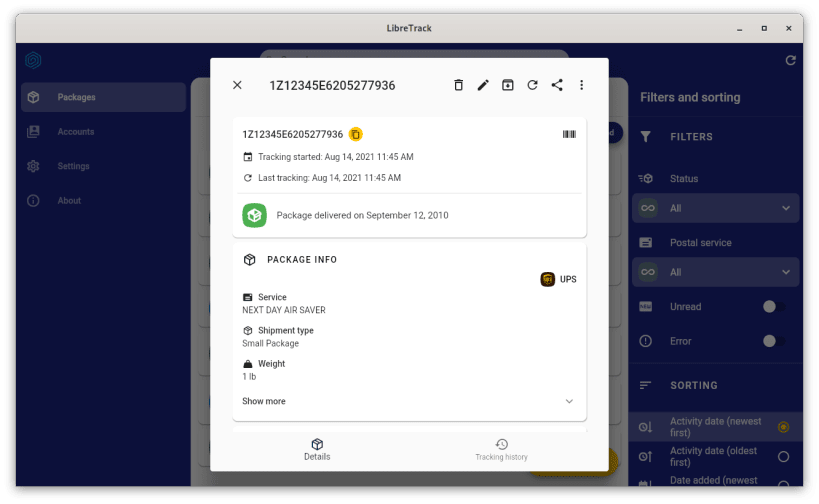Open the three-dot more options menu
The width and height of the screenshot is (819, 504).
[581, 85]
